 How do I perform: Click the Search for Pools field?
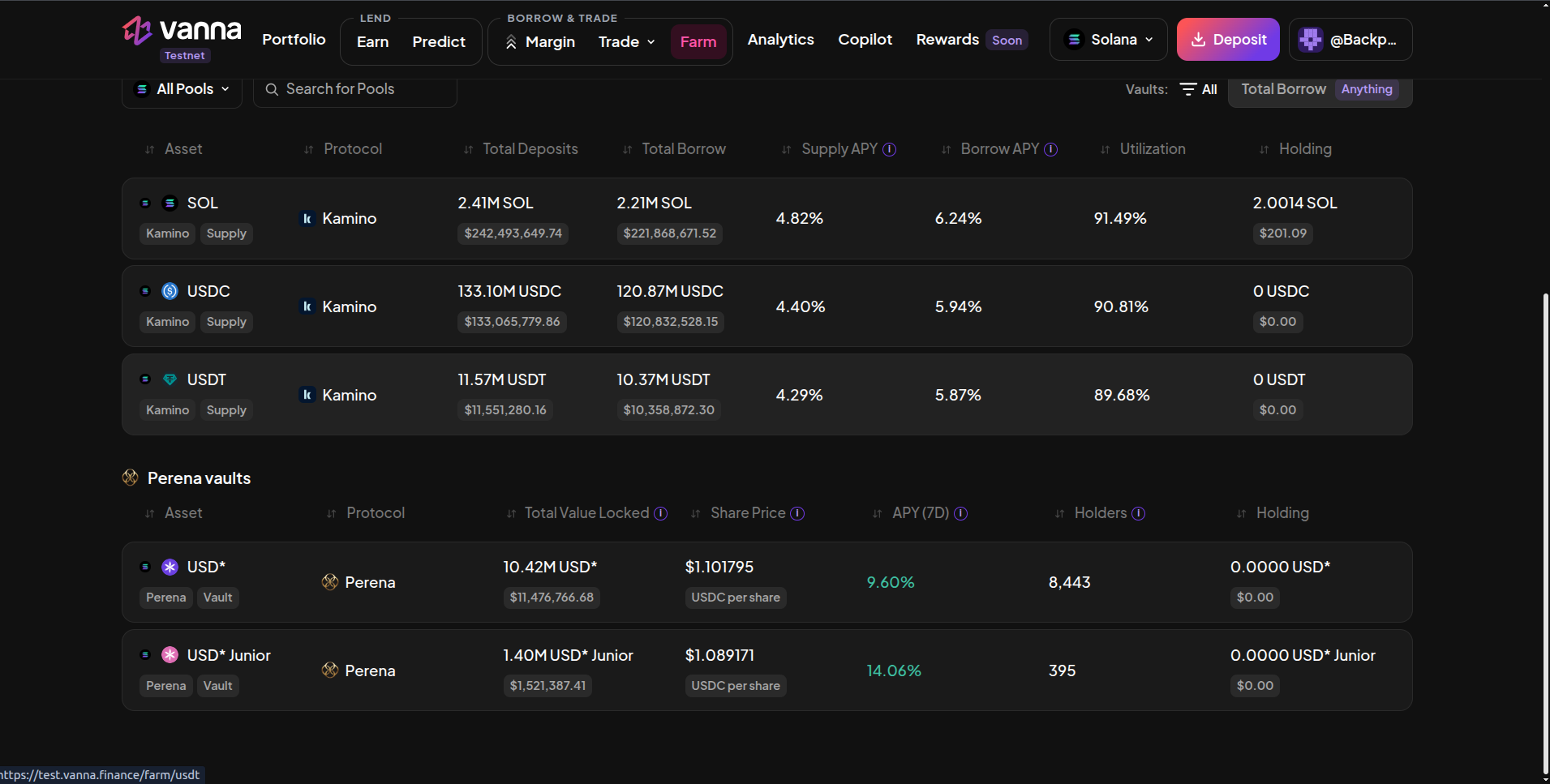pos(355,89)
